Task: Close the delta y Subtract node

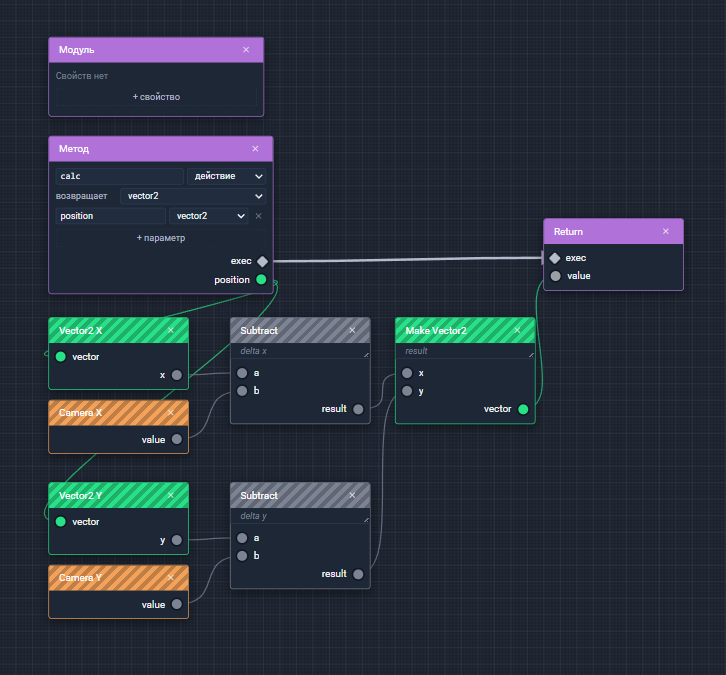Action: click(352, 495)
